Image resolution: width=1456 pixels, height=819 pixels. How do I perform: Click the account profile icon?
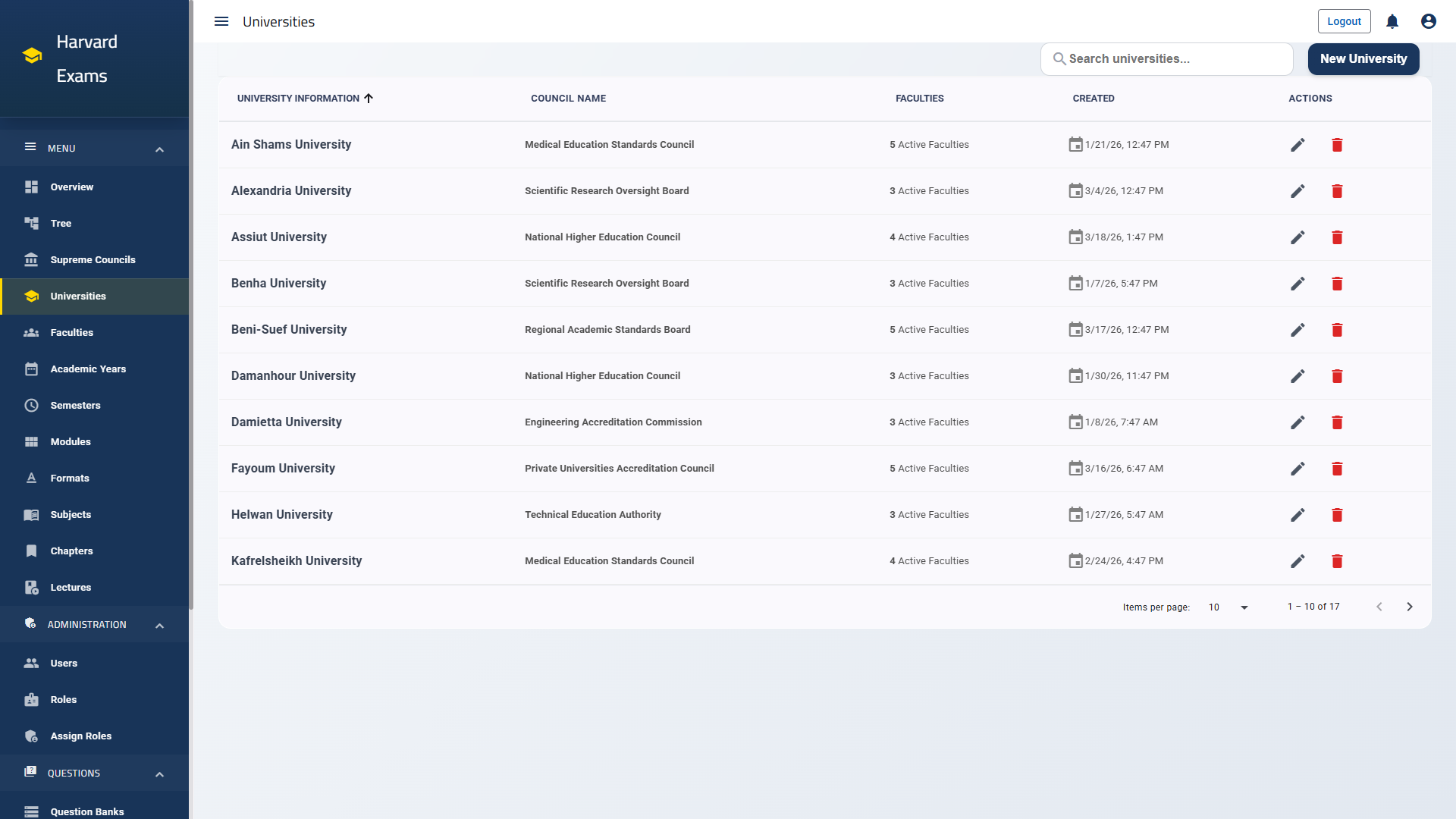pos(1428,21)
